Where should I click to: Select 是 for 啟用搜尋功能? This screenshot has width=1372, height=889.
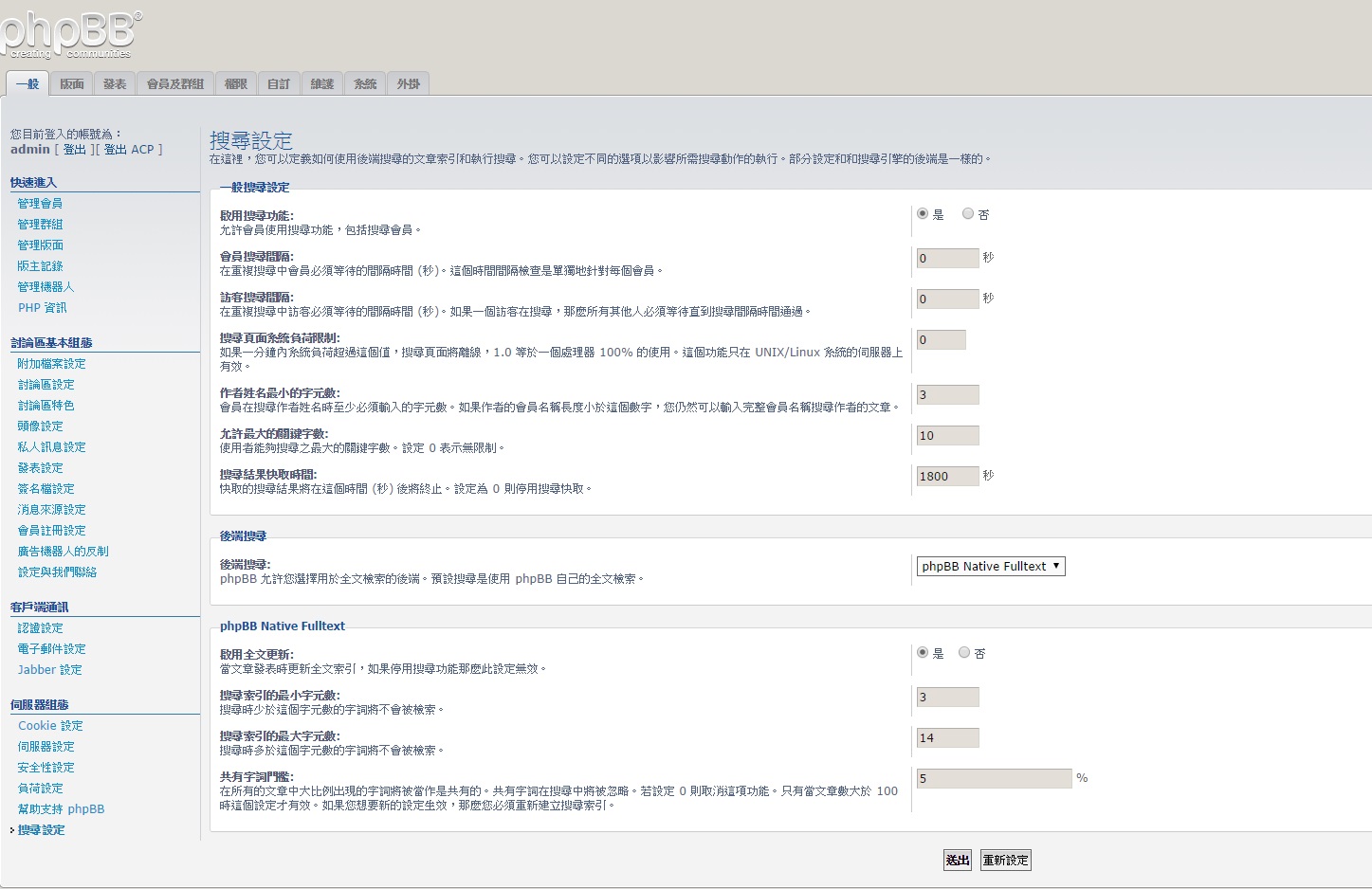click(923, 214)
